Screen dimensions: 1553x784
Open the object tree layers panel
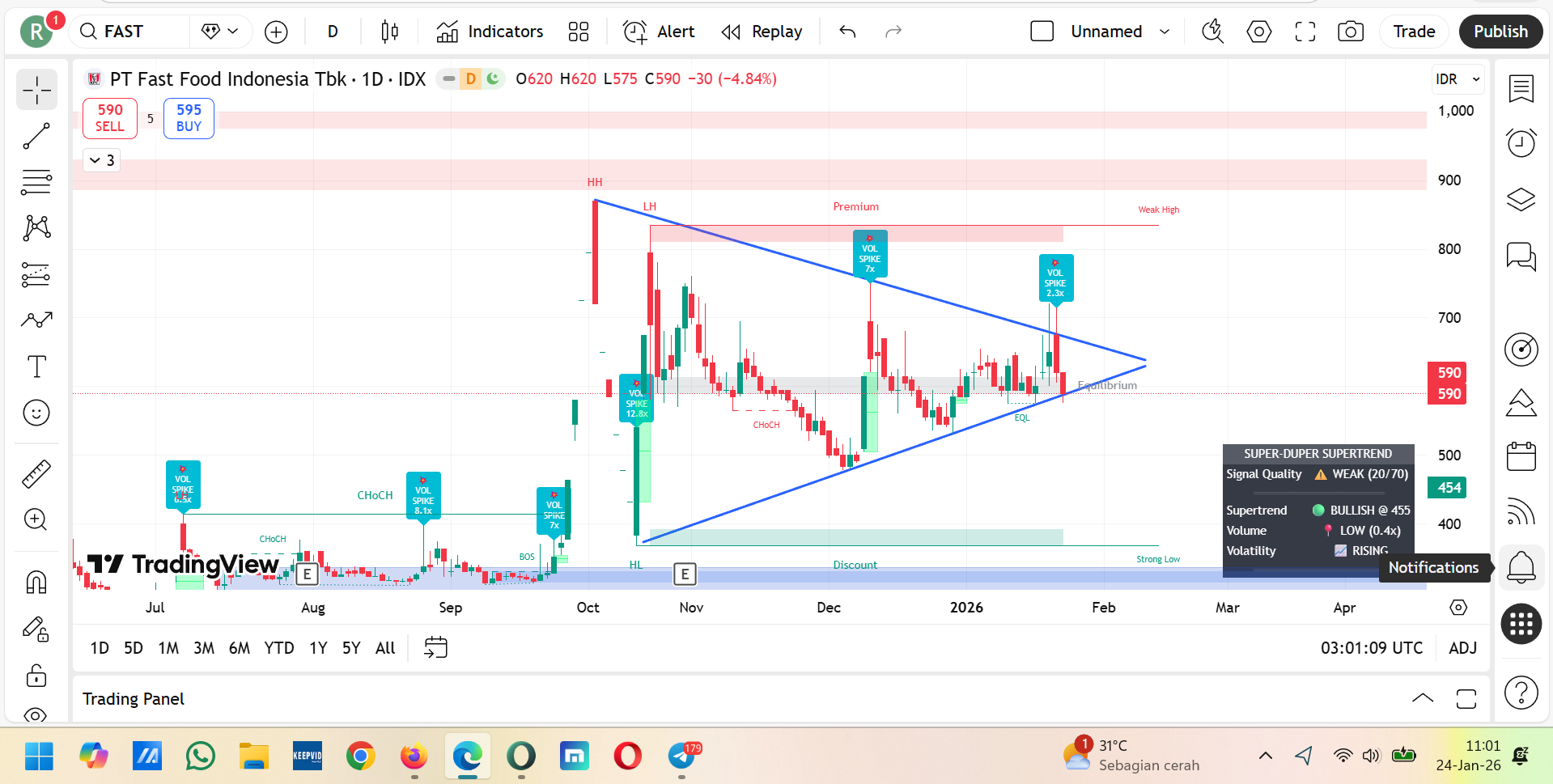(1521, 199)
